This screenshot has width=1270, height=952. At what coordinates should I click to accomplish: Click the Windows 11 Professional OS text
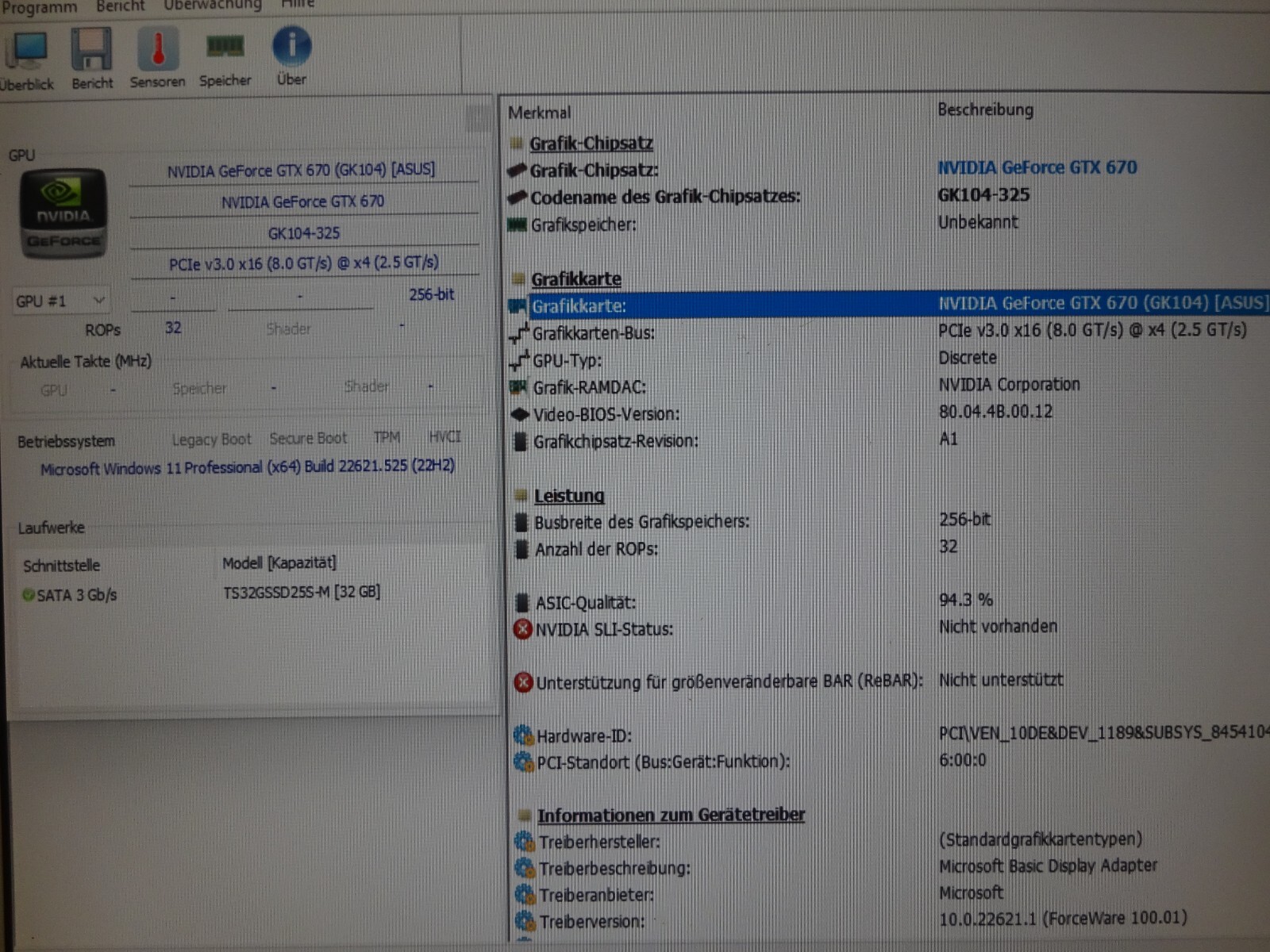coord(248,467)
